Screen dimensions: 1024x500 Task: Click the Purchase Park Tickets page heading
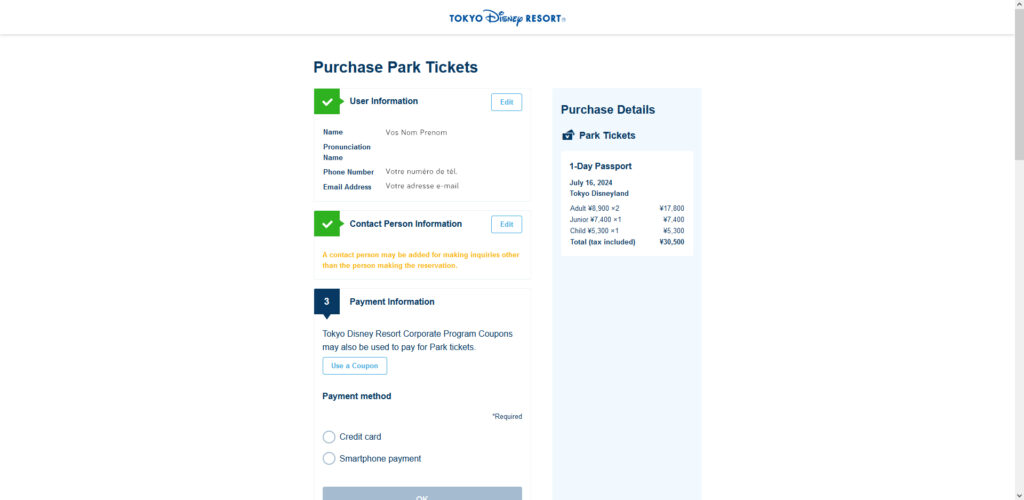click(x=396, y=67)
